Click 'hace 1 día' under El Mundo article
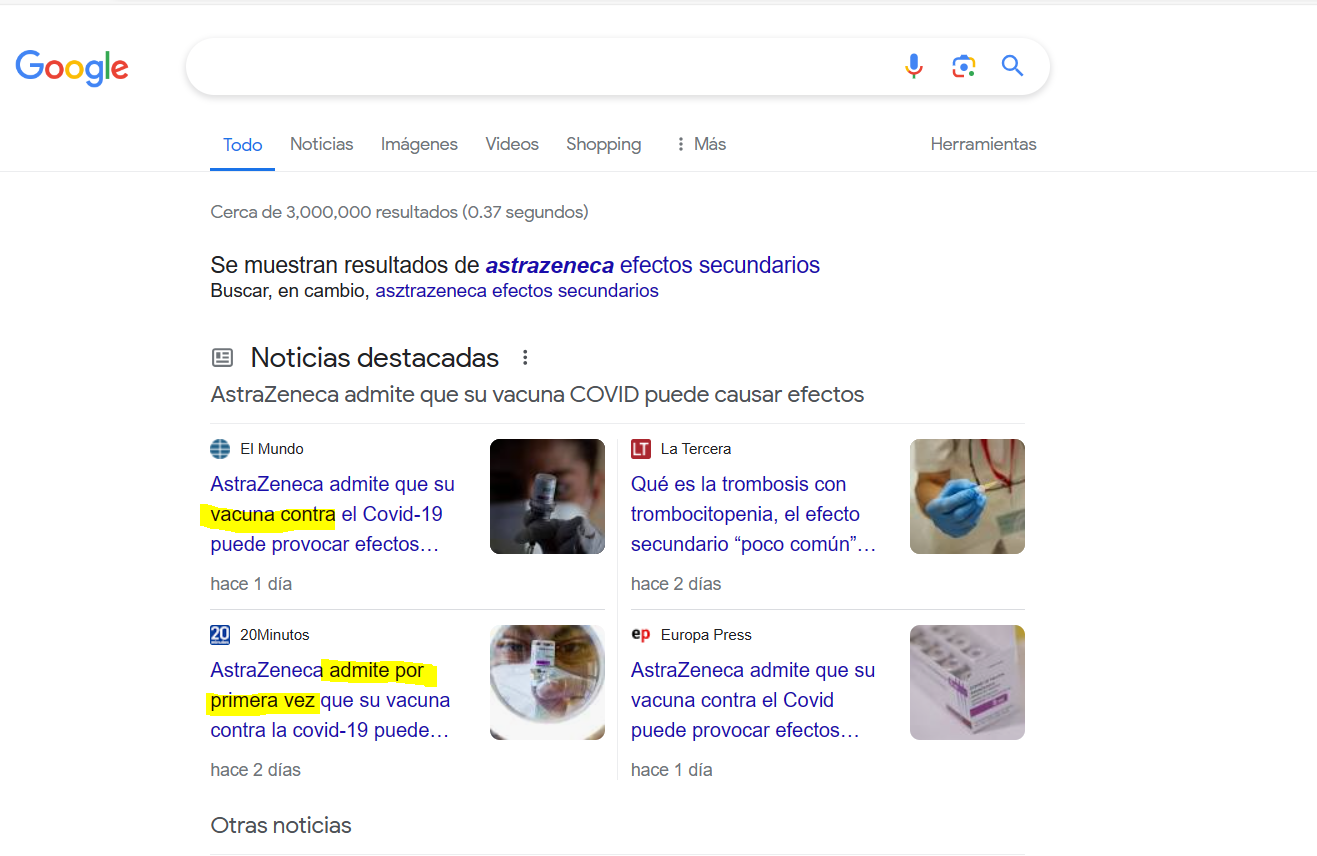Screen dimensions: 1317x856 (x=251, y=584)
